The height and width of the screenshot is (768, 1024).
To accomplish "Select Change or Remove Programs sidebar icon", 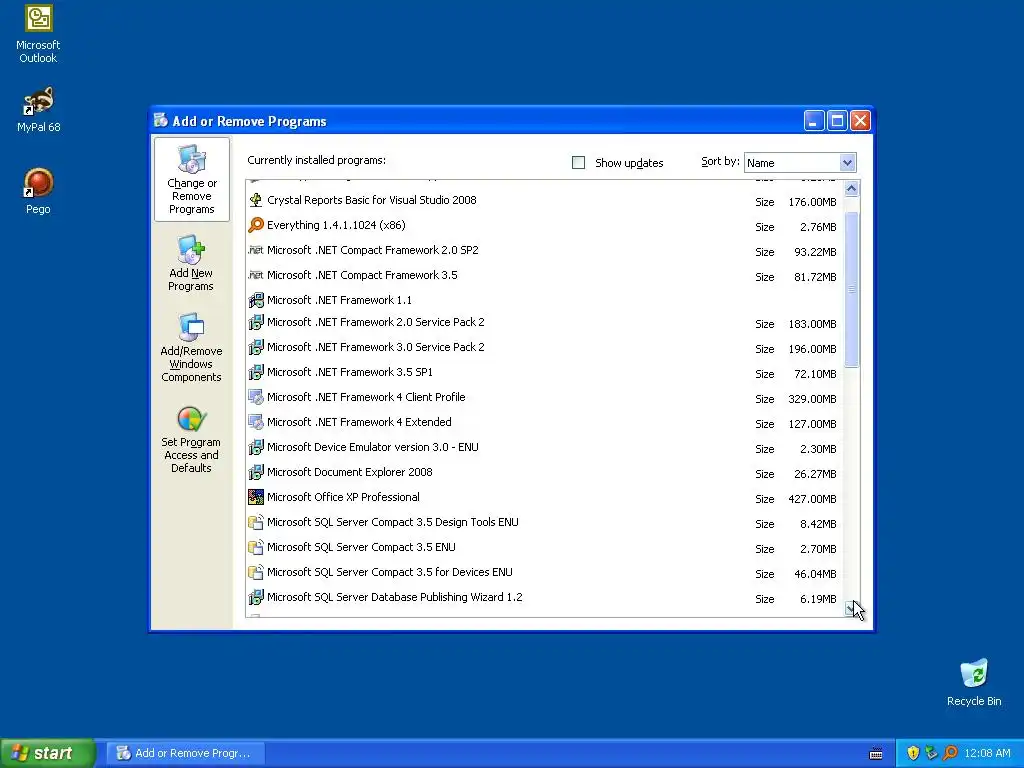I will (192, 180).
